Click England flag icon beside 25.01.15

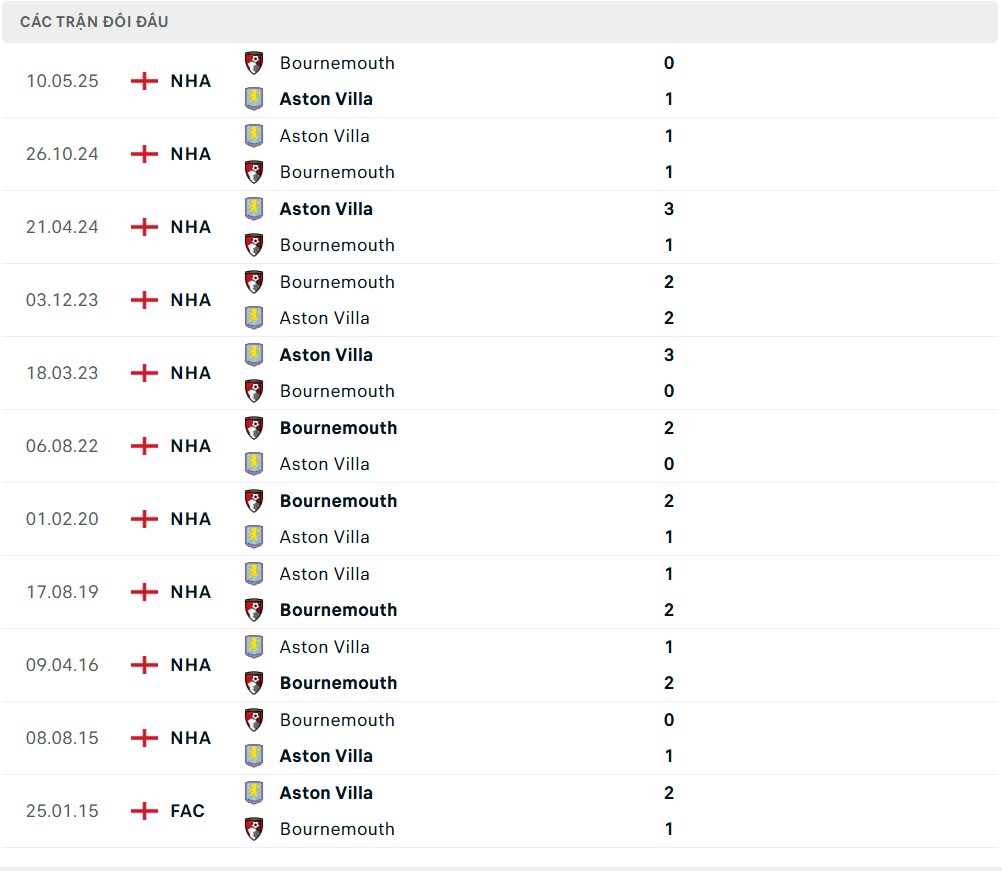[145, 811]
